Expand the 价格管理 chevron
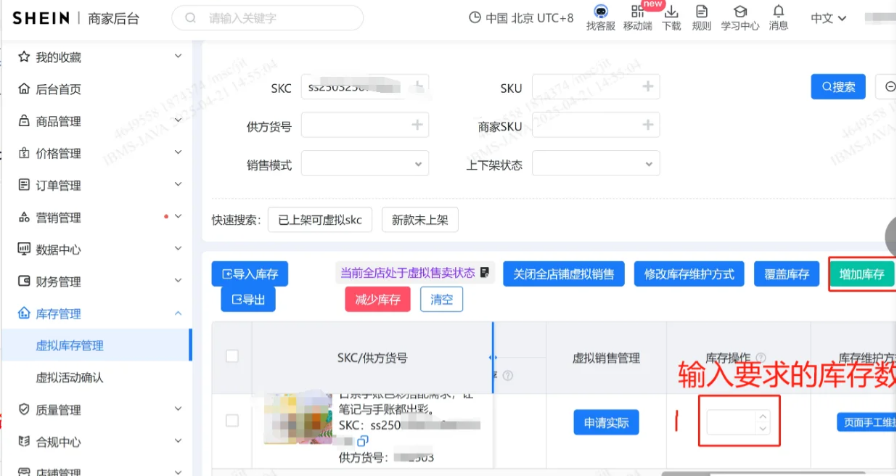The width and height of the screenshot is (896, 476). click(178, 152)
